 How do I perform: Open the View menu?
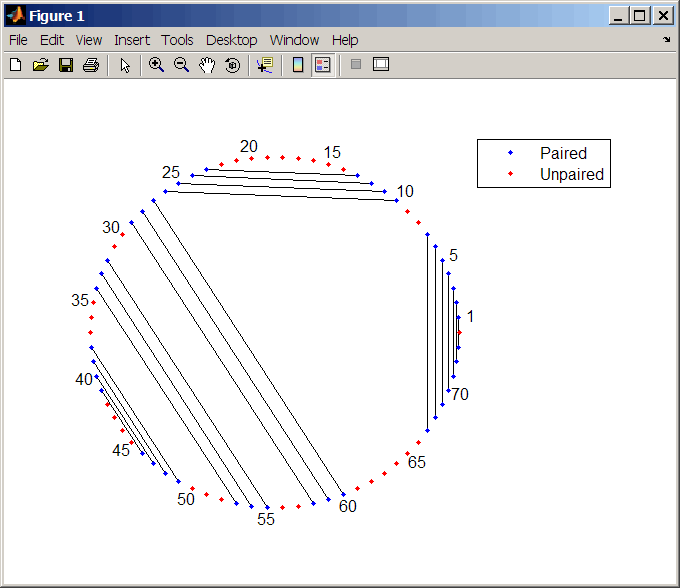[x=89, y=40]
